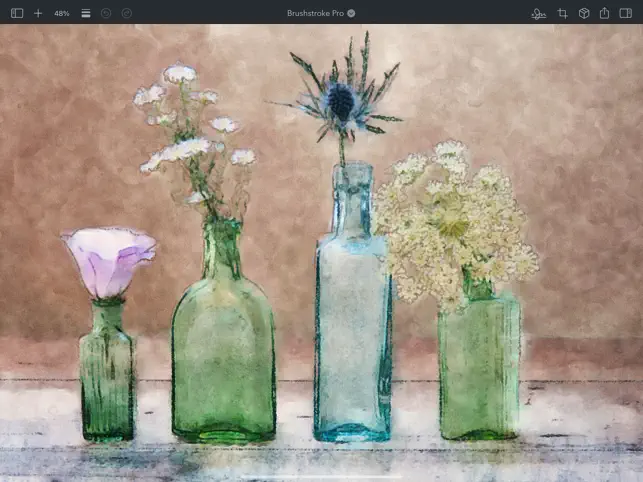Tap the small ribbed green bottle
This screenshot has width=643, height=482.
pyautogui.click(x=108, y=371)
